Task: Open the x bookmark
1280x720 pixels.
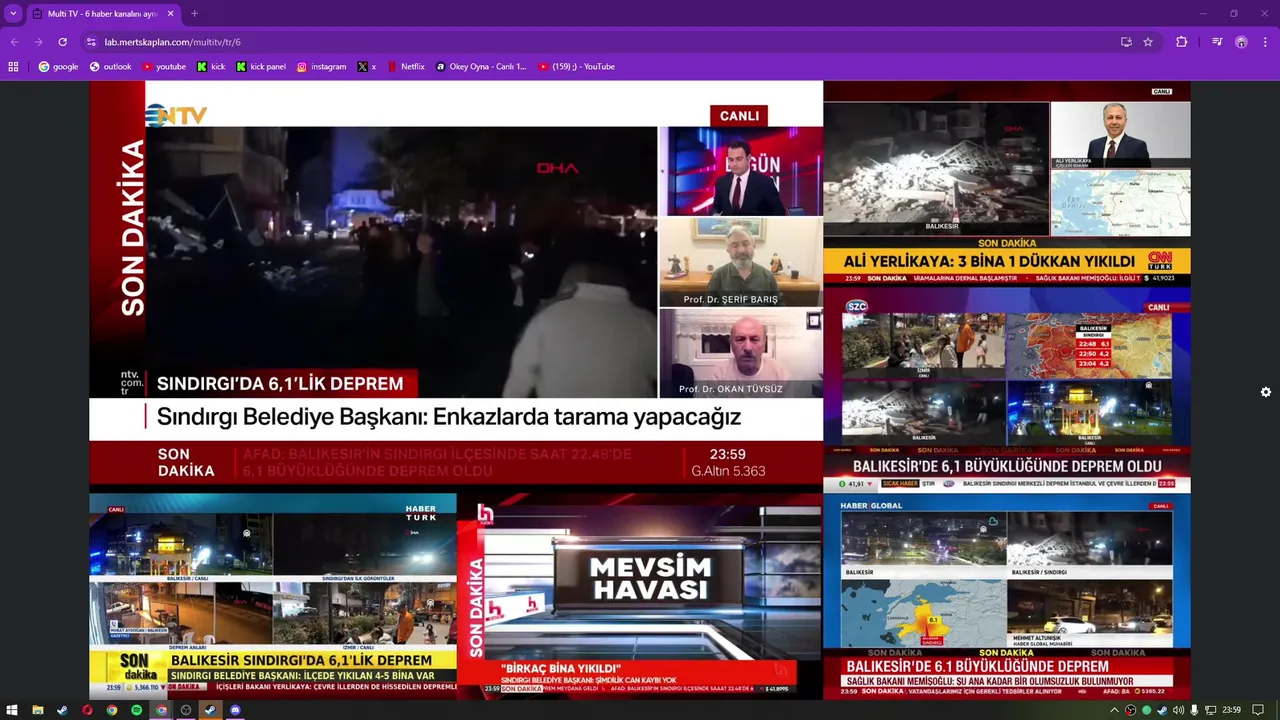Action: (367, 67)
